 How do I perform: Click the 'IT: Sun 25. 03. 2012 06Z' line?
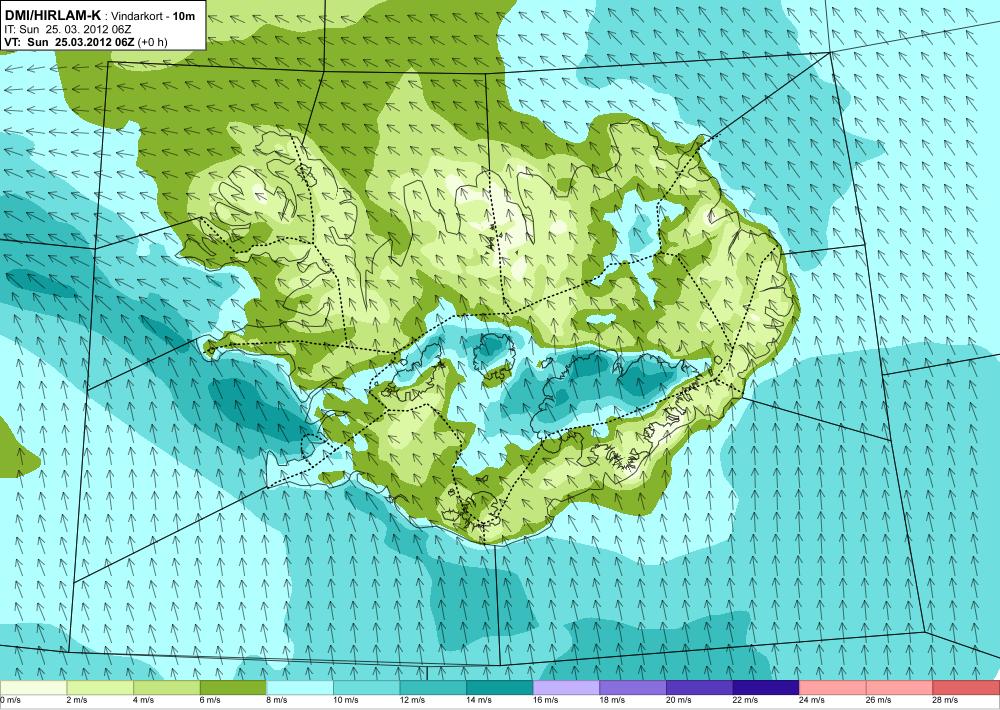(68, 29)
